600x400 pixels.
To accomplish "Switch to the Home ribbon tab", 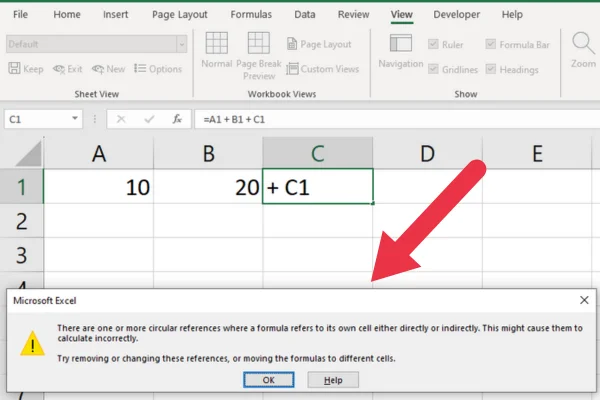I will pos(67,15).
